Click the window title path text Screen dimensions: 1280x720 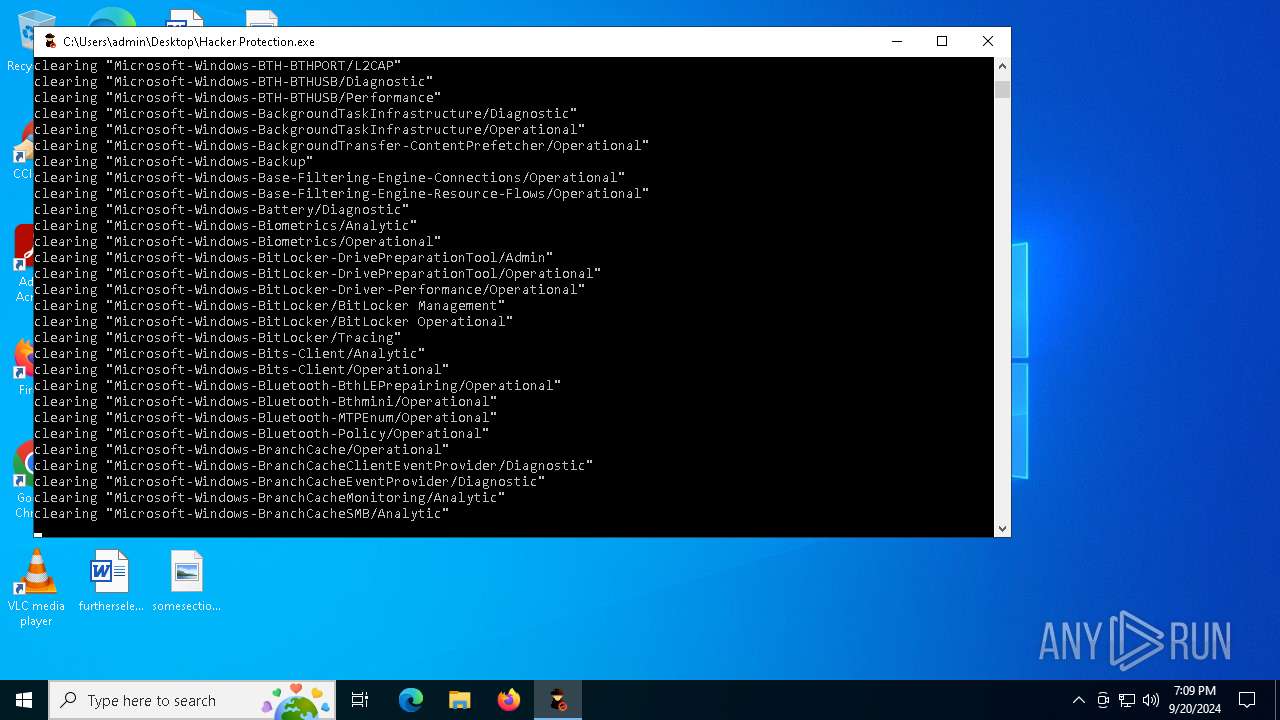(x=189, y=42)
